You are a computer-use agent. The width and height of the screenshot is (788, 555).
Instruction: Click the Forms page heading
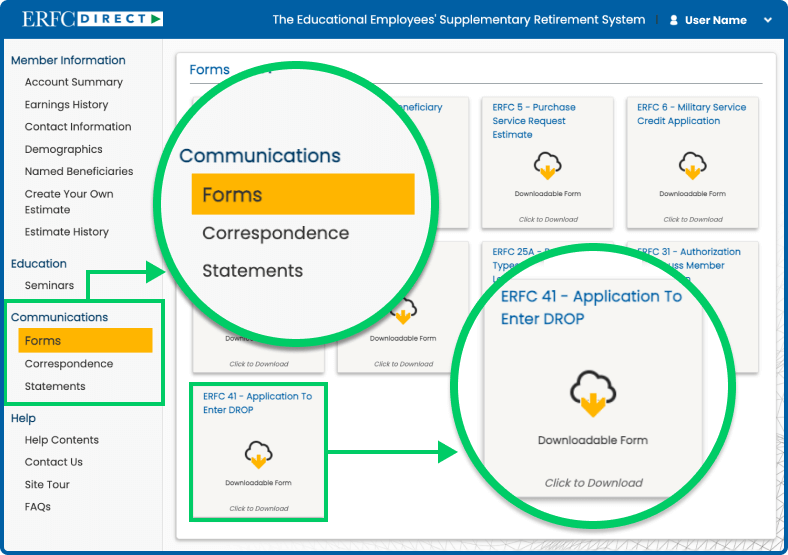pos(209,69)
